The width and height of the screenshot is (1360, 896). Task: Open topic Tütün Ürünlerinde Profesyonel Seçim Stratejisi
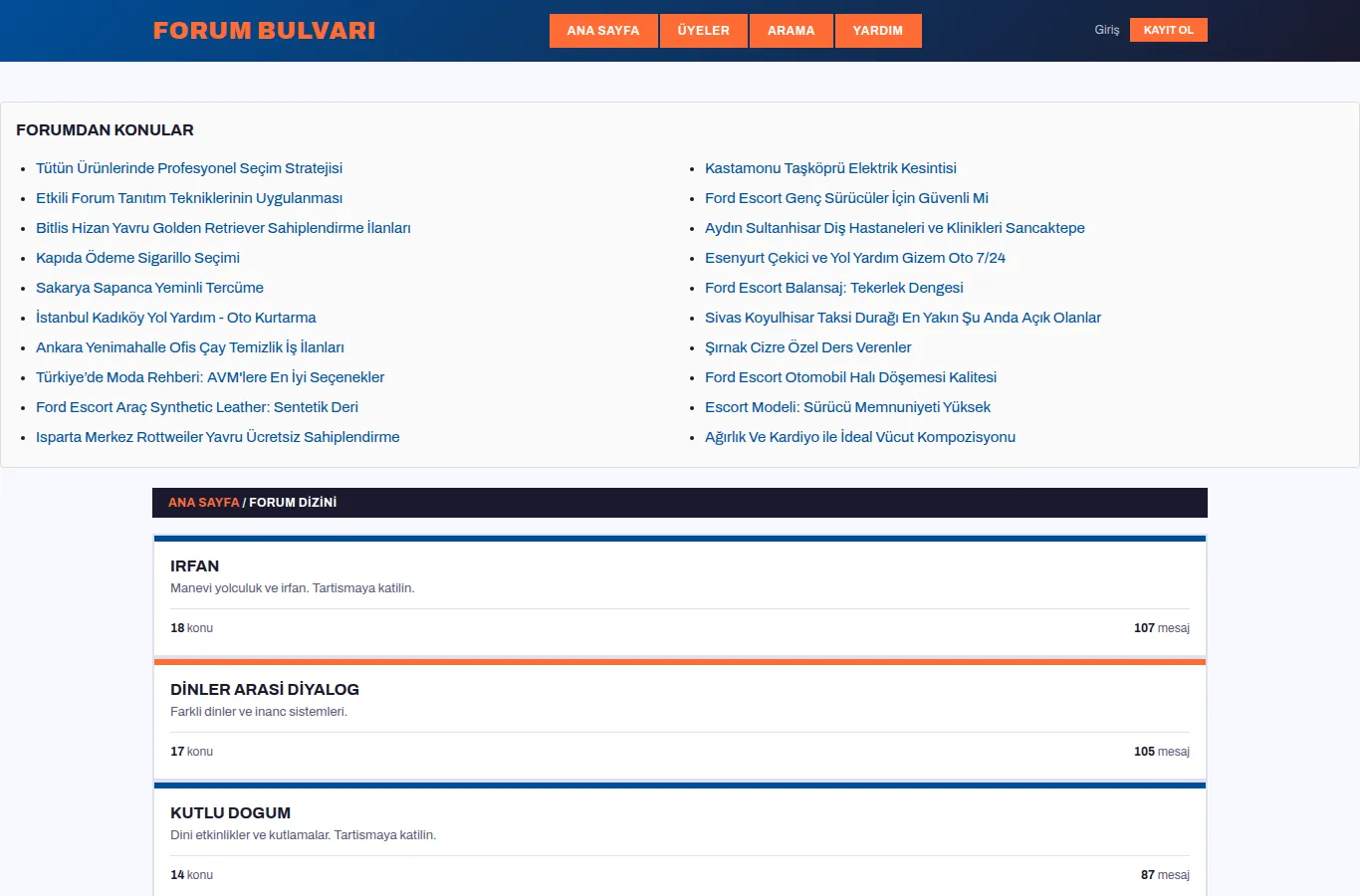click(x=189, y=168)
